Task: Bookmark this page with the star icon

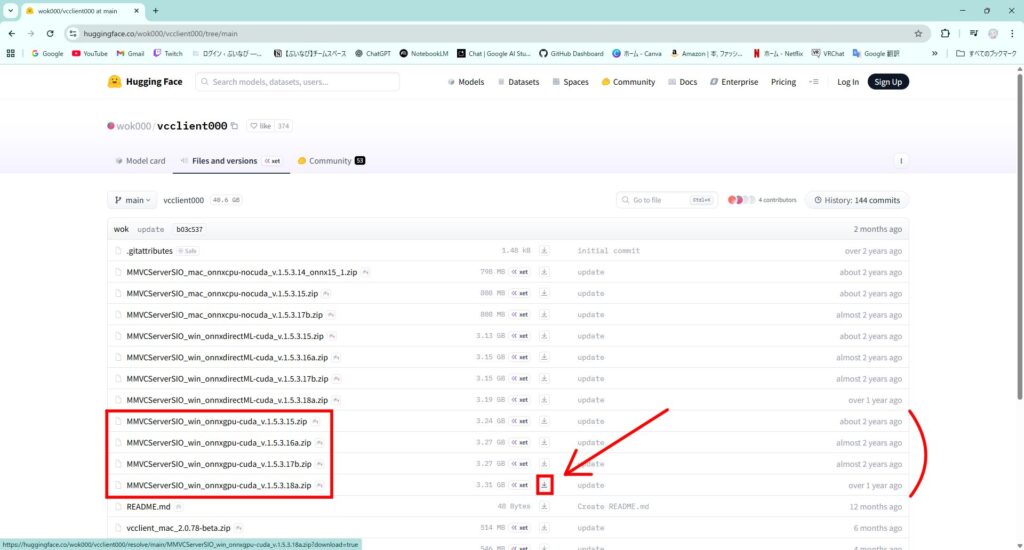Action: click(x=918, y=33)
